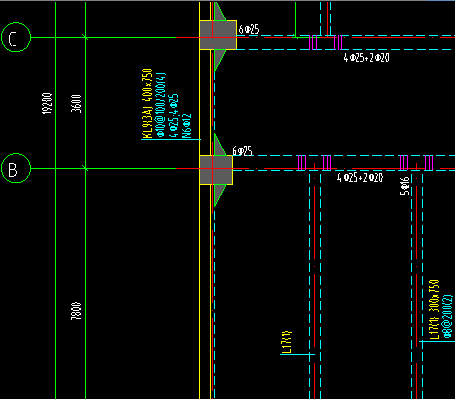Viewport: 455px width, 399px height.
Task: Select the vertical 5Φ16 rebar annotation
Action: pyautogui.click(x=404, y=186)
